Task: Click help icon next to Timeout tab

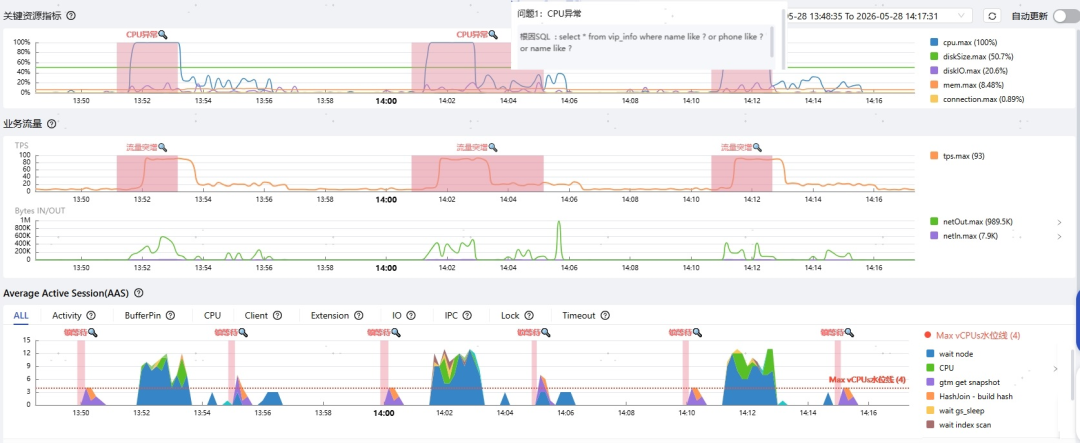Action: pos(605,316)
